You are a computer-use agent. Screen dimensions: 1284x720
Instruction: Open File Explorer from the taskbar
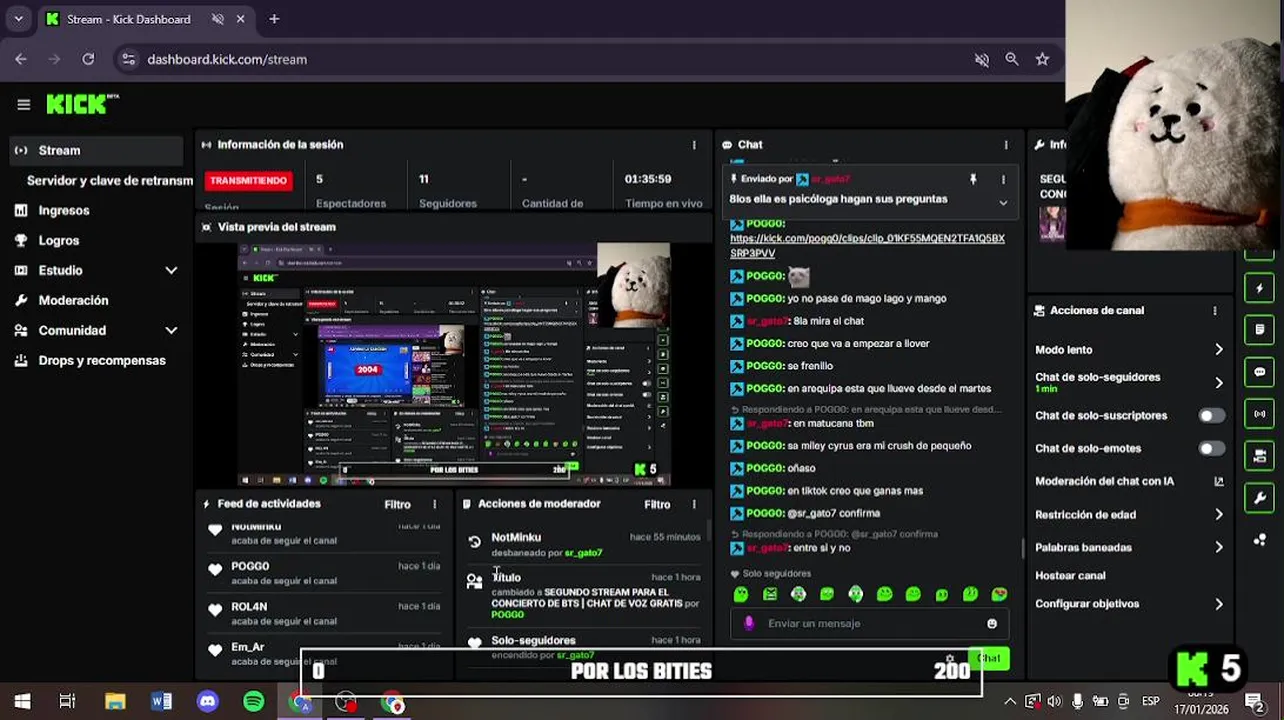[115, 702]
